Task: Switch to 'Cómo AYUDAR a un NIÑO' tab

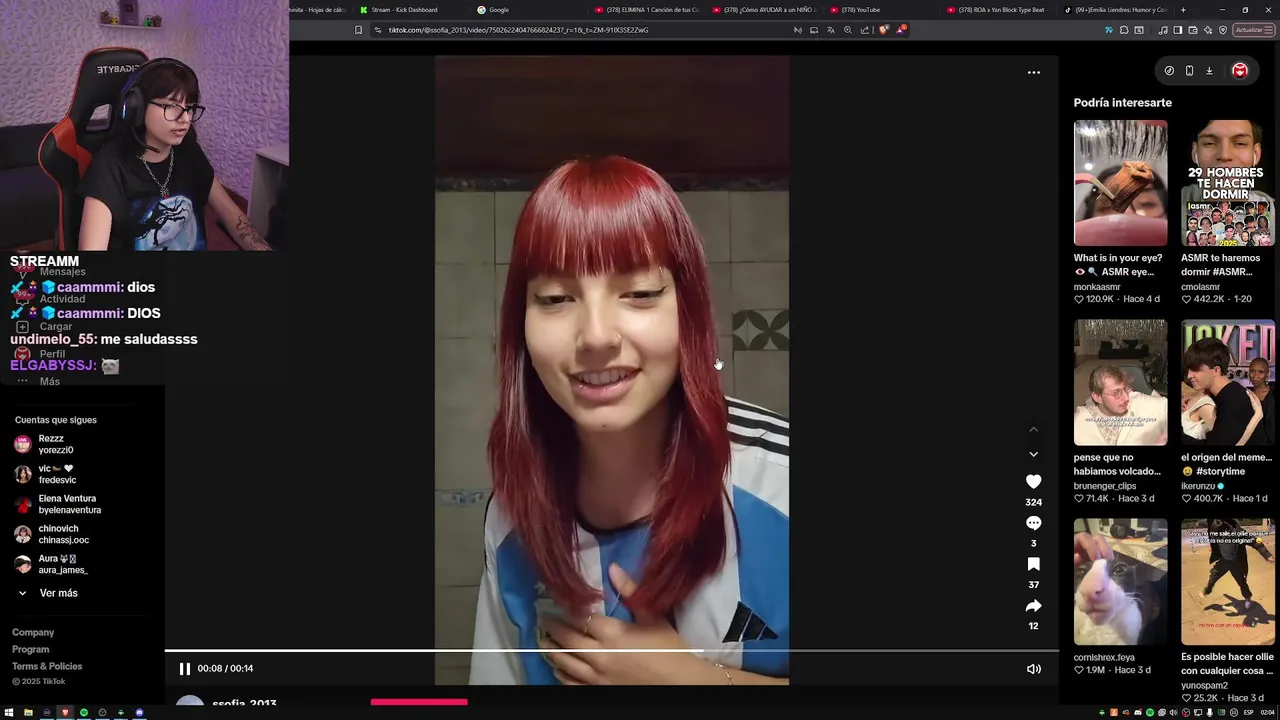Action: point(765,10)
